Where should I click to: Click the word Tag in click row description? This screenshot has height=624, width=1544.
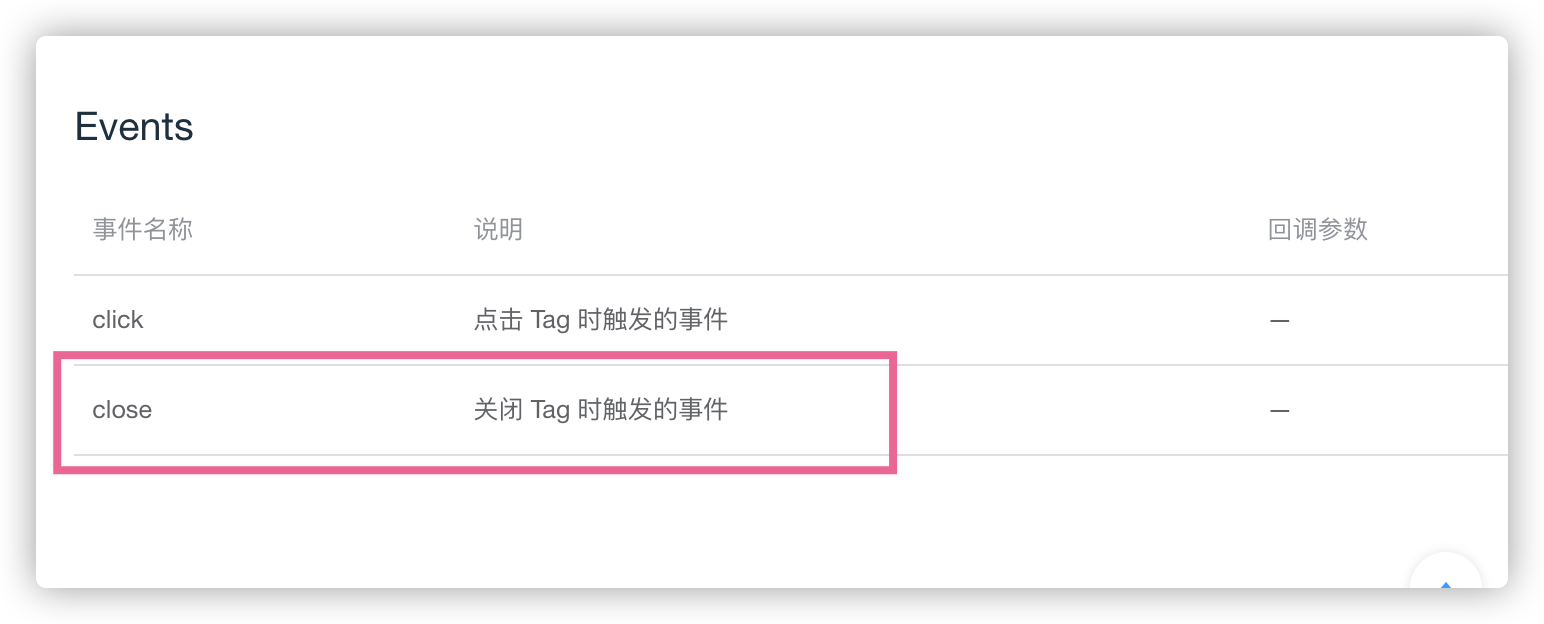(550, 321)
